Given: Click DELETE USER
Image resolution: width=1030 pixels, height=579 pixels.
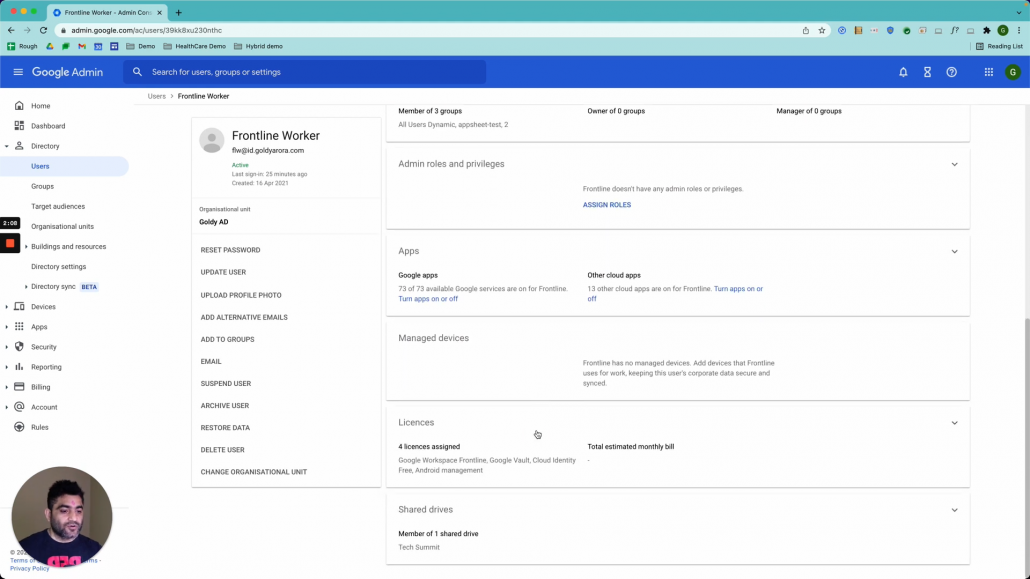Looking at the screenshot, I should [x=222, y=450].
